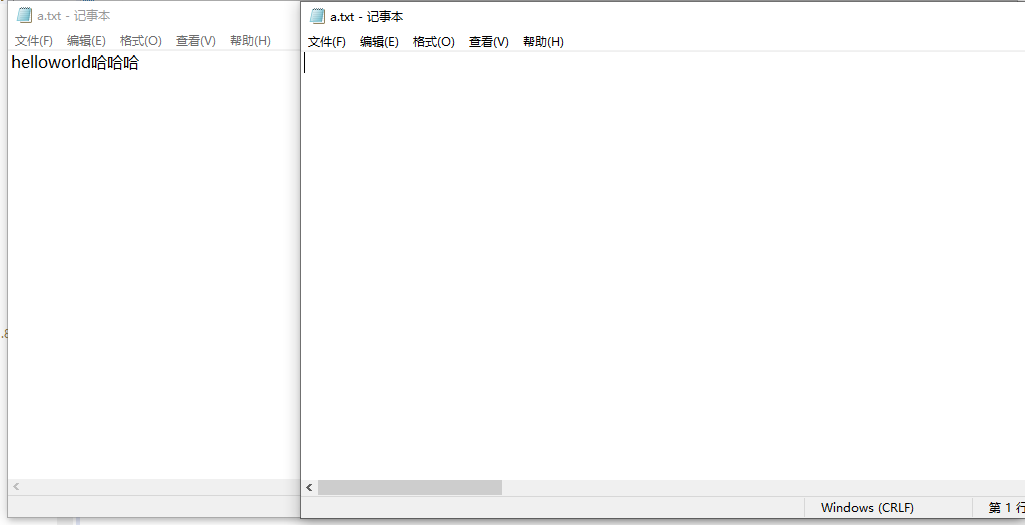Open 编辑(E) menu in background Notepad window
1025x525 pixels.
(x=86, y=41)
